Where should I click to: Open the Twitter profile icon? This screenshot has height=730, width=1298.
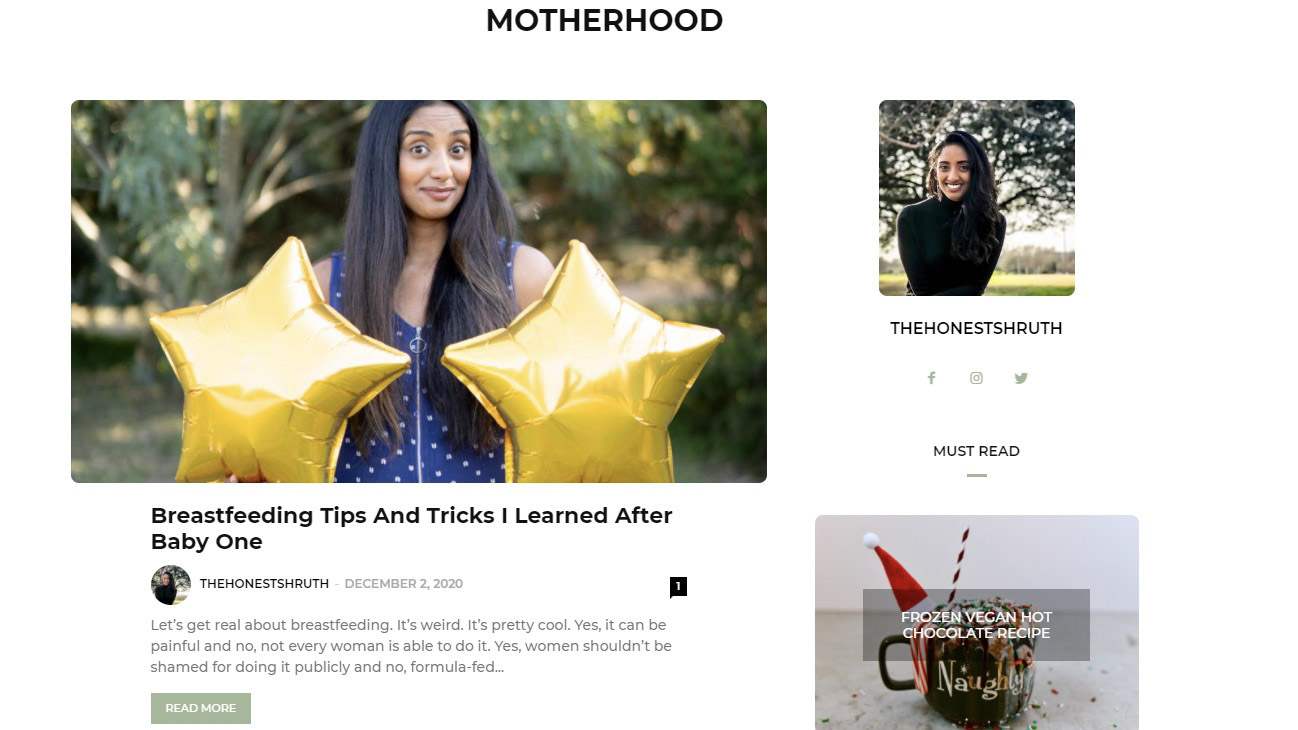[x=1021, y=378]
